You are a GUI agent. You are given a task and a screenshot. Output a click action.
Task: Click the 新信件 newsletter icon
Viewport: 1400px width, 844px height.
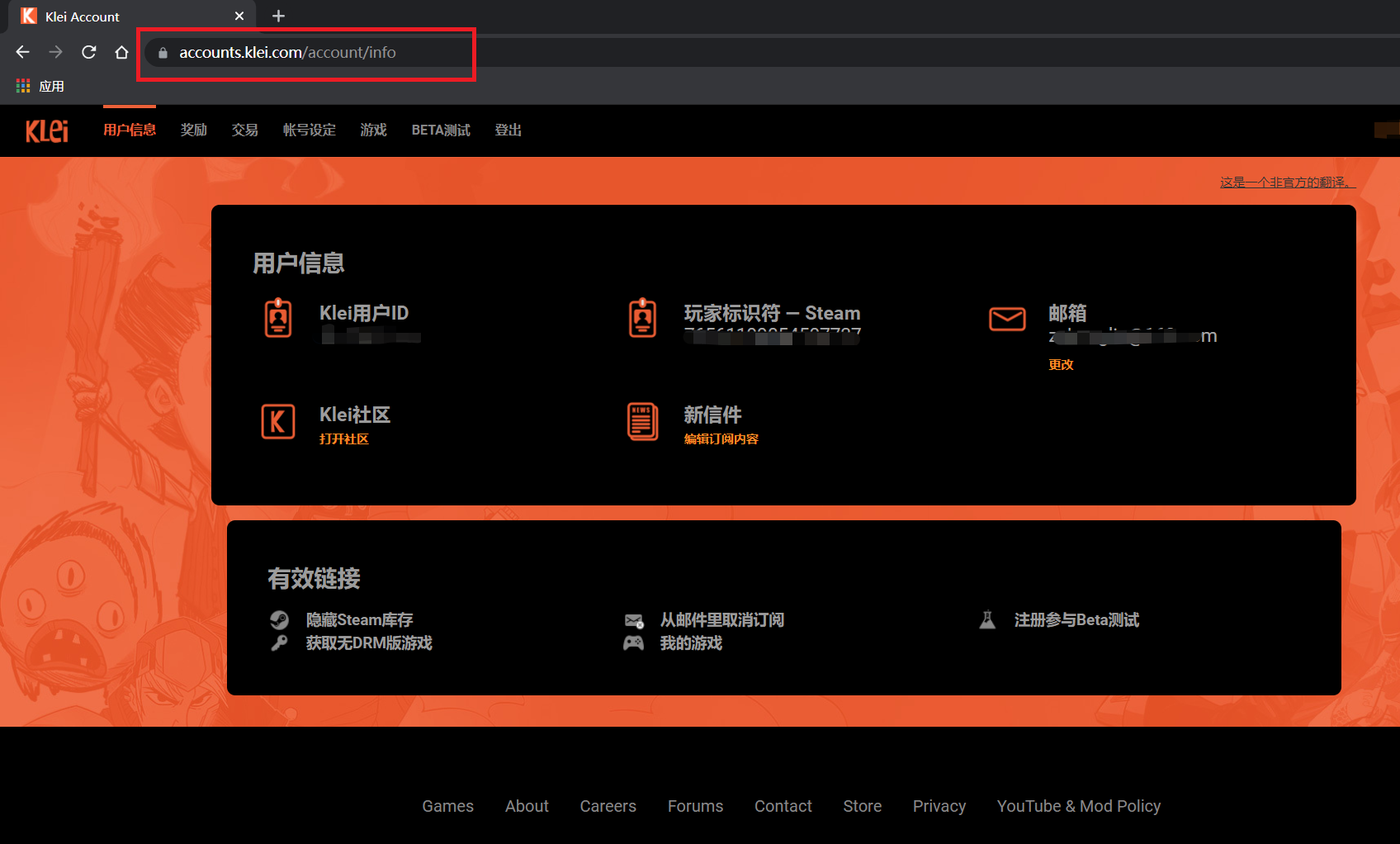pos(642,421)
